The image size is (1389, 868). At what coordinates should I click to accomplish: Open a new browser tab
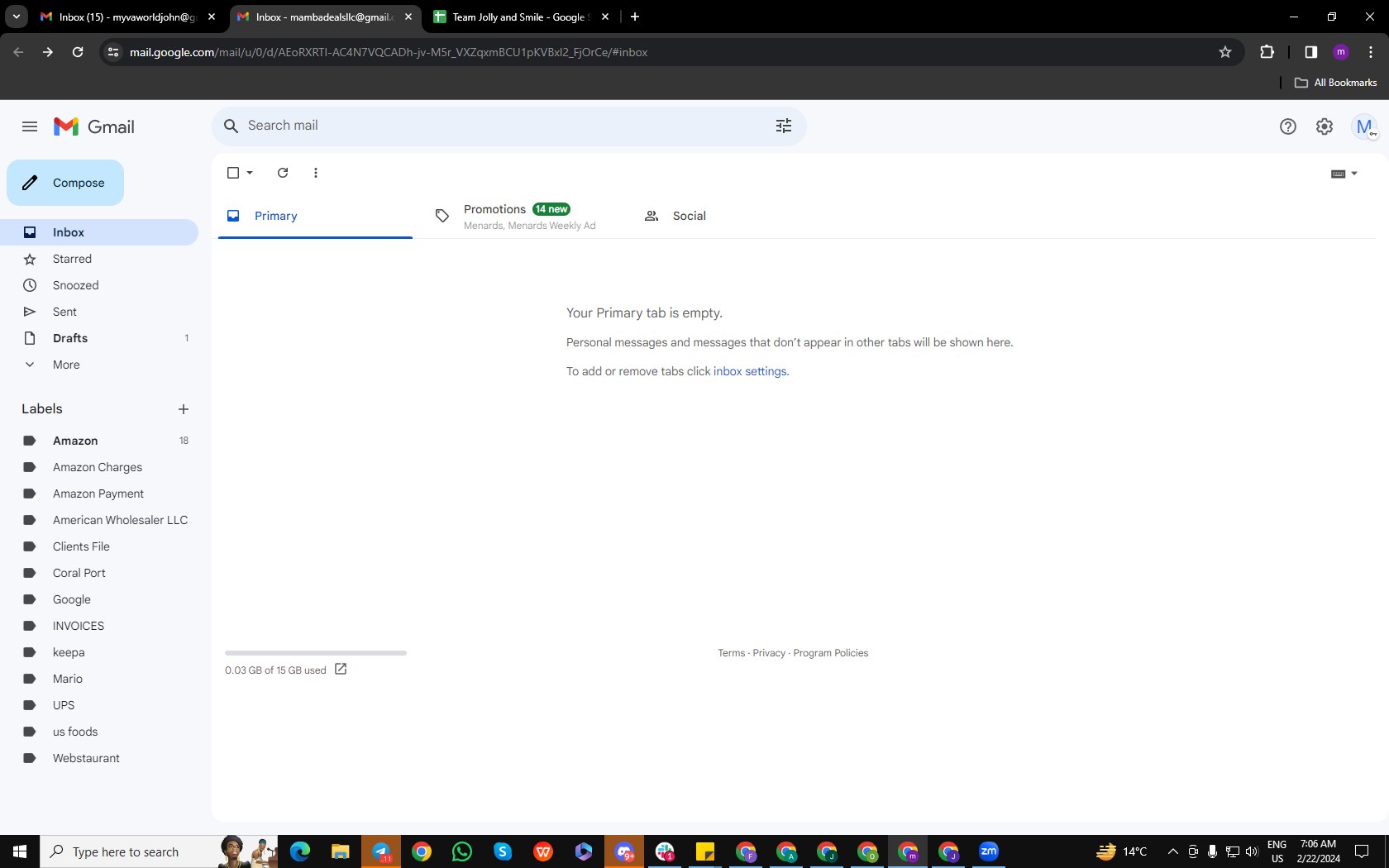[x=635, y=17]
